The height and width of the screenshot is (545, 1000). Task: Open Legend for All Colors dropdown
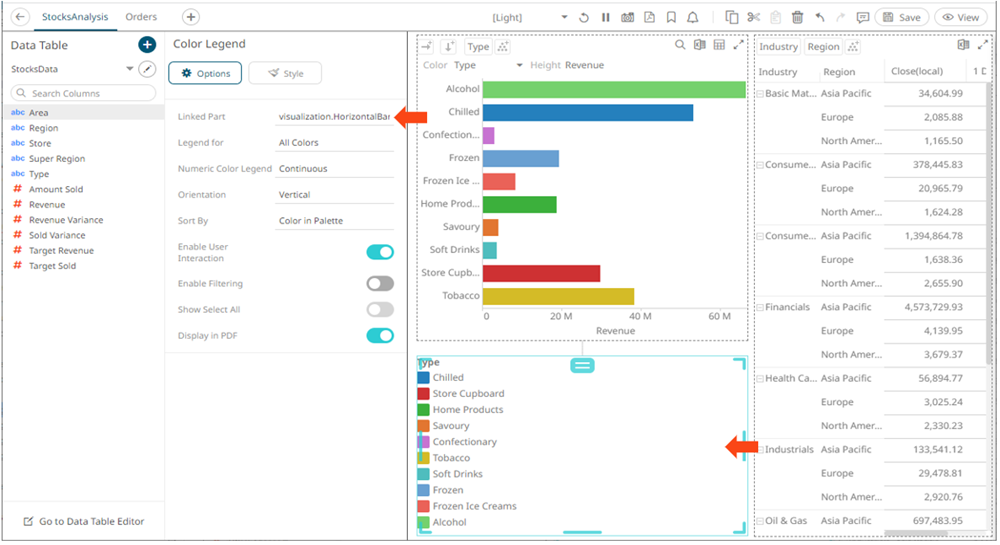[335, 143]
